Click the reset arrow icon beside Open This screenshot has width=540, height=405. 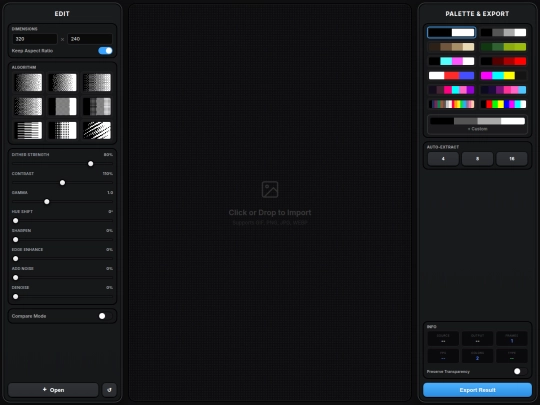[x=109, y=390]
